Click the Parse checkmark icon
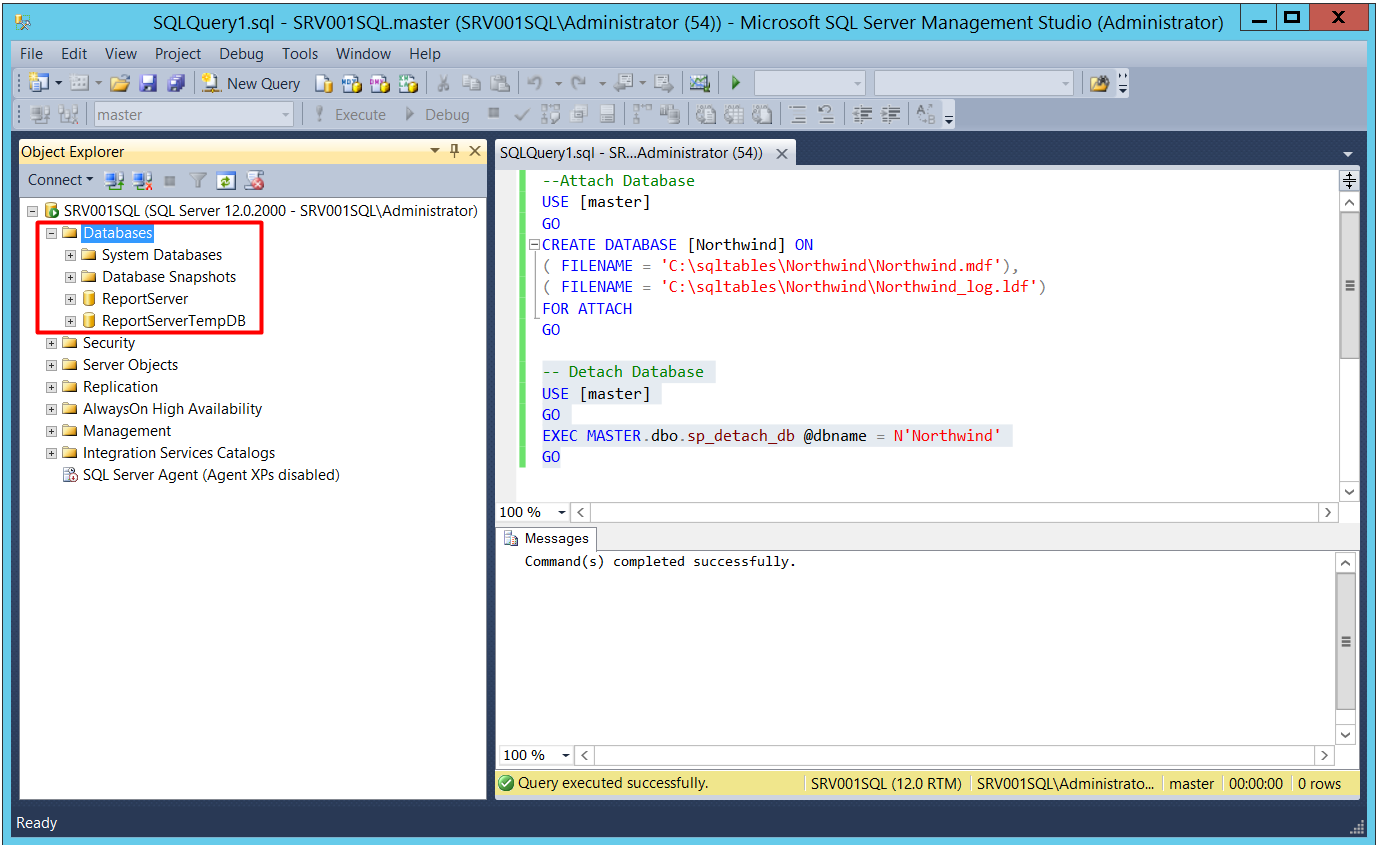The height and width of the screenshot is (845, 1380). 522,114
